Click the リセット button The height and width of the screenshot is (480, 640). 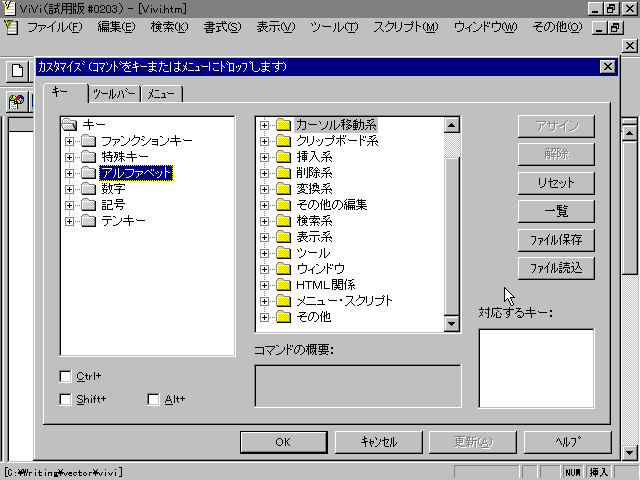(x=556, y=183)
